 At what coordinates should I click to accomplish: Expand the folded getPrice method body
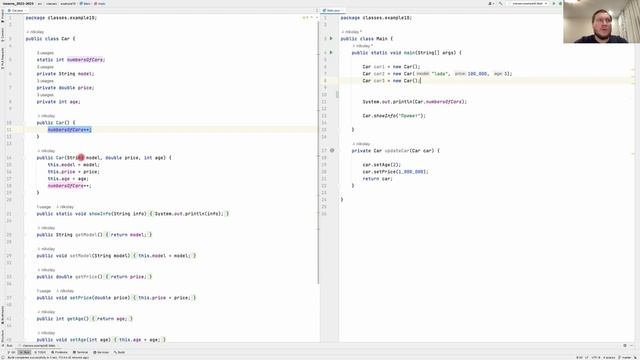pos(129,277)
